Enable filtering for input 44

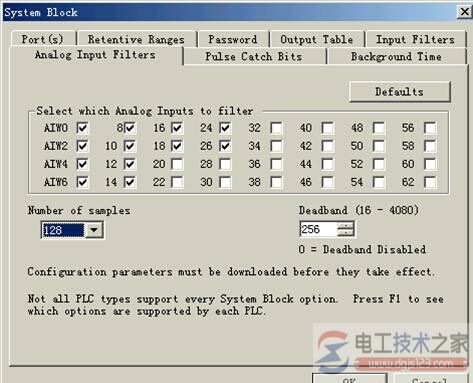click(328, 164)
